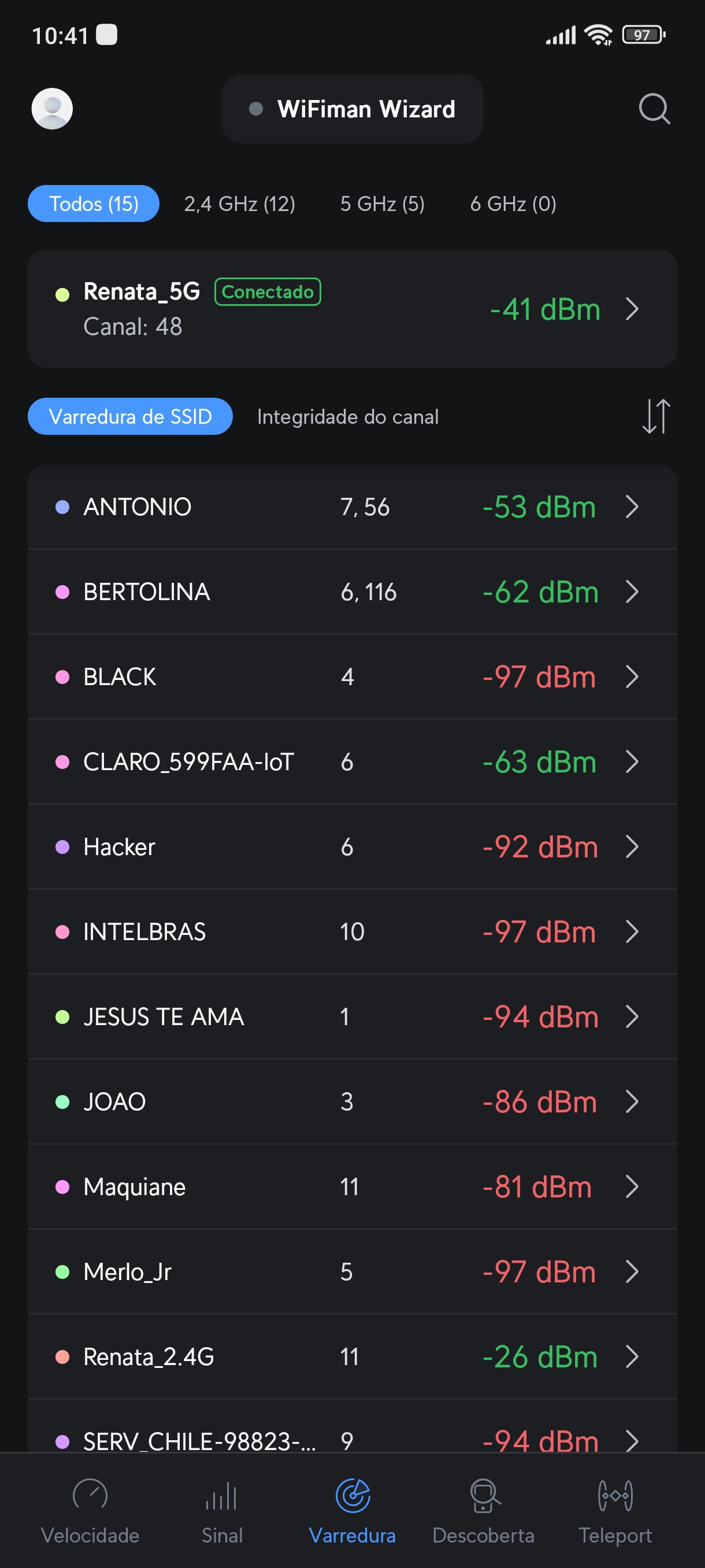
Task: Filter networks by 5 GHz band
Action: click(382, 204)
